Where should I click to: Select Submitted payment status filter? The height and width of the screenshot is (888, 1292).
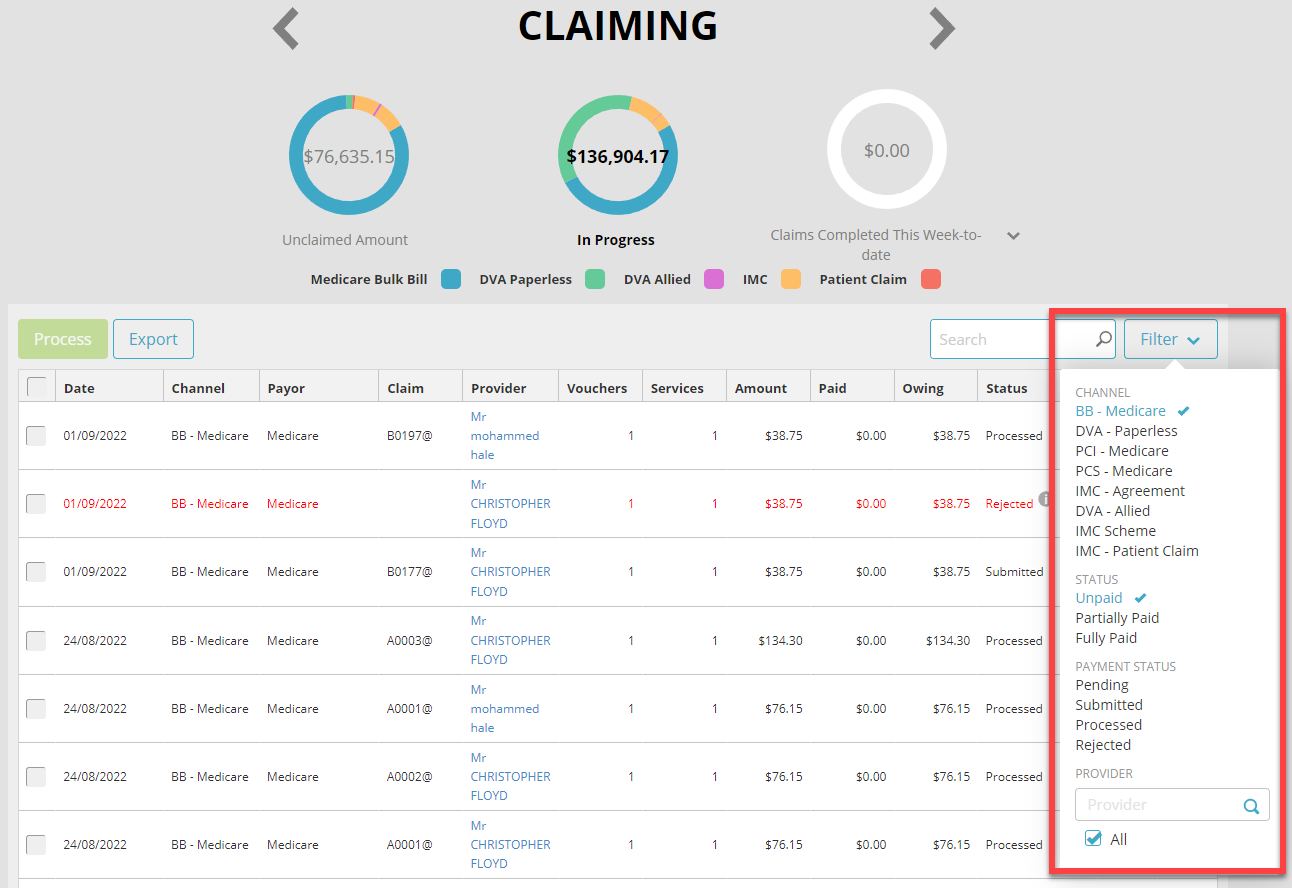(x=1109, y=705)
